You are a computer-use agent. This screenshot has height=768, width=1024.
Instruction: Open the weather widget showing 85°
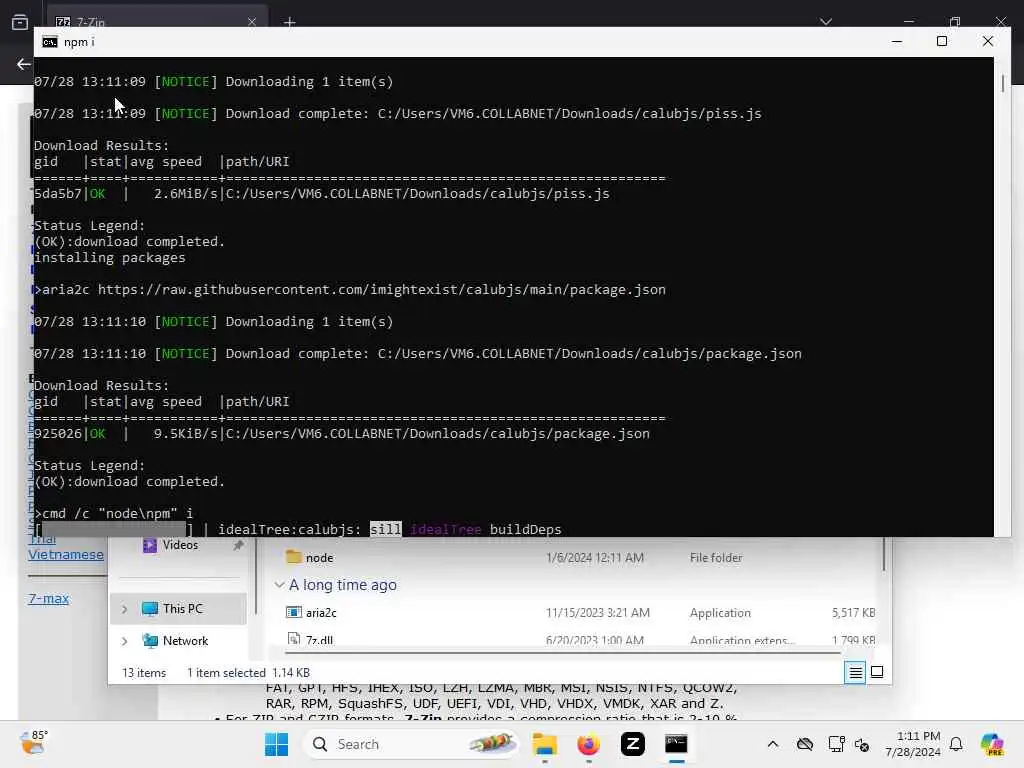tap(33, 743)
